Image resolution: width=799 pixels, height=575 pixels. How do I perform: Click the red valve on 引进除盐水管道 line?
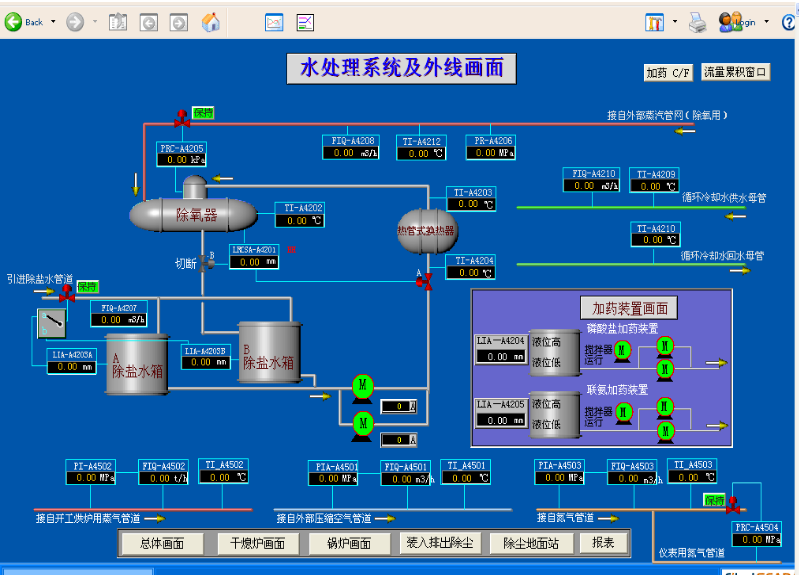67,293
